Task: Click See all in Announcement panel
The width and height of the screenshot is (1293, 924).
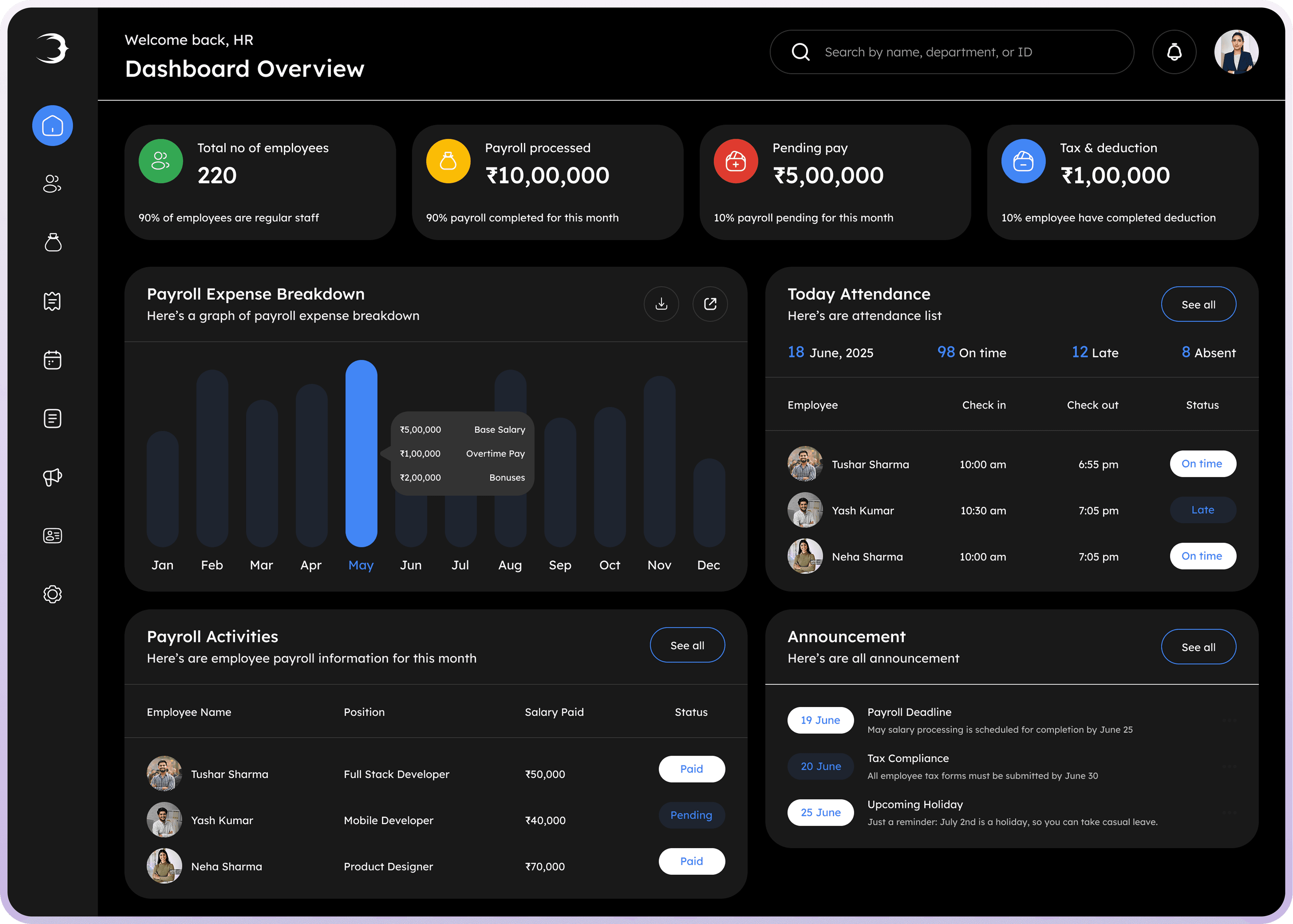Action: tap(1198, 647)
